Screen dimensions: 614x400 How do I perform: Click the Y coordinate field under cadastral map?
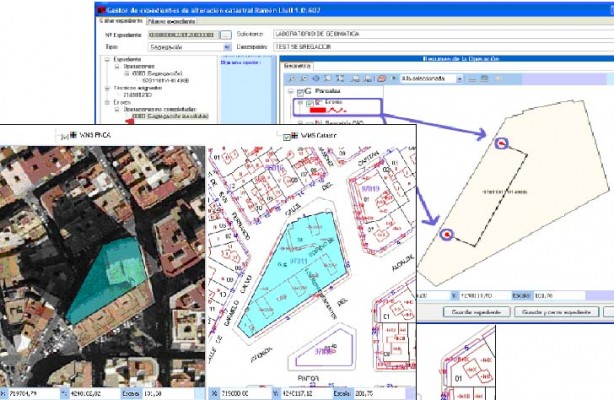click(x=305, y=393)
